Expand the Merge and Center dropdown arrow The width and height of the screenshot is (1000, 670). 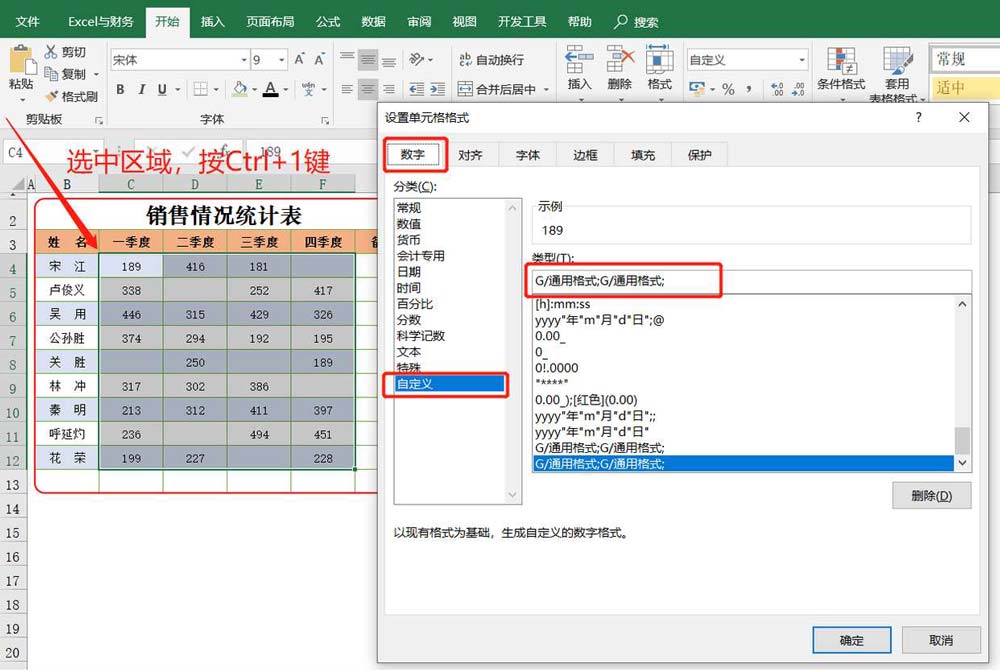(546, 90)
